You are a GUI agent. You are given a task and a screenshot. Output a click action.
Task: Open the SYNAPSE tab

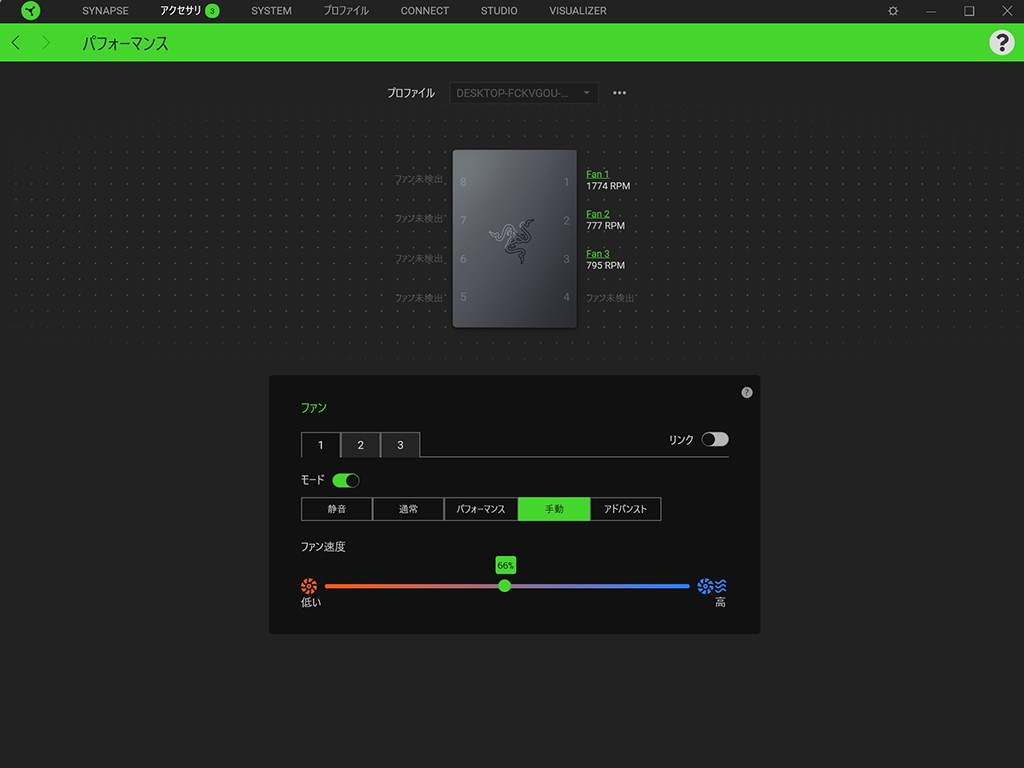point(105,11)
